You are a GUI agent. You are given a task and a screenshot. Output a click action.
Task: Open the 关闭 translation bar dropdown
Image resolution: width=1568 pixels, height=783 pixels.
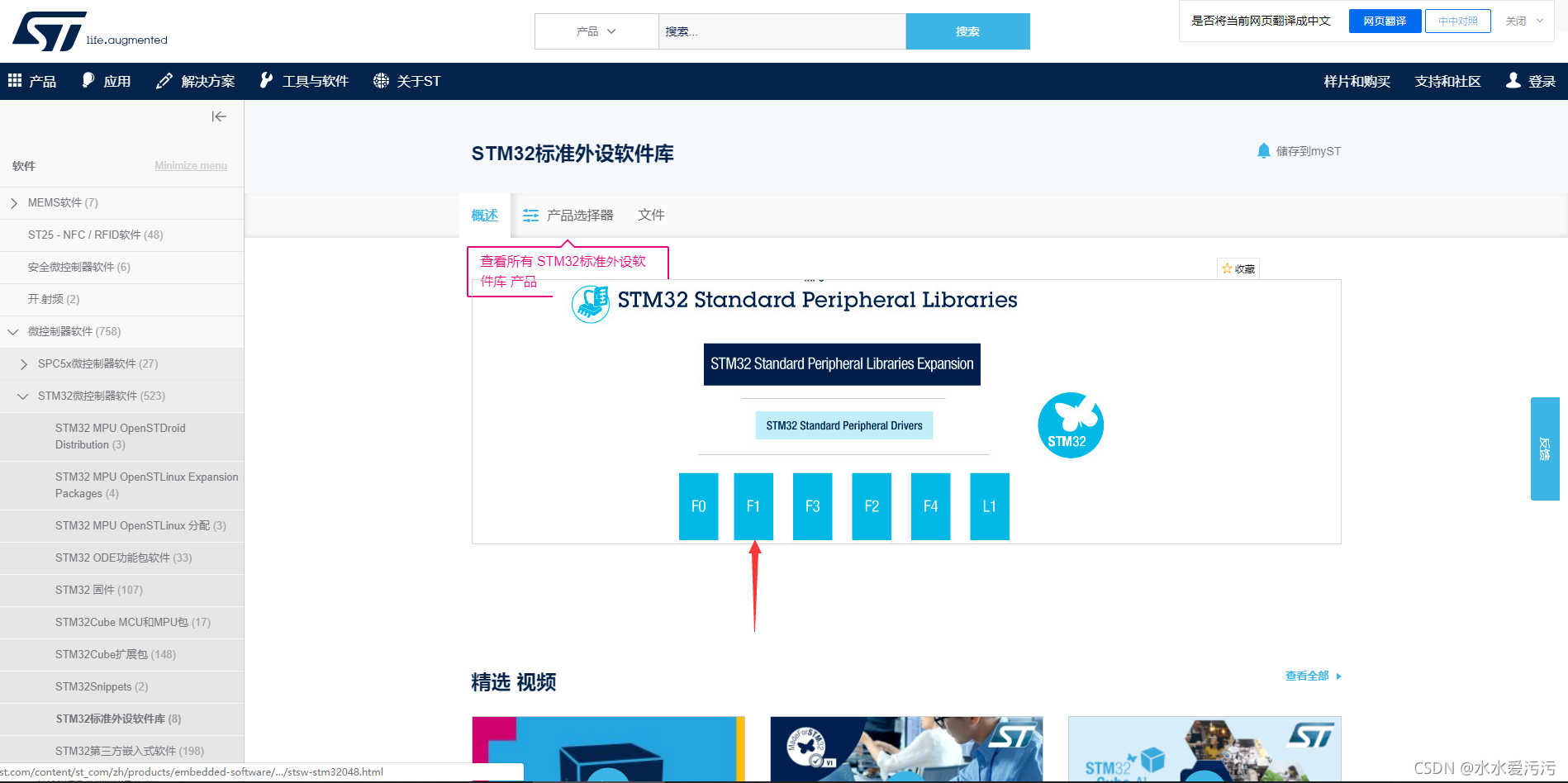coord(1524,21)
